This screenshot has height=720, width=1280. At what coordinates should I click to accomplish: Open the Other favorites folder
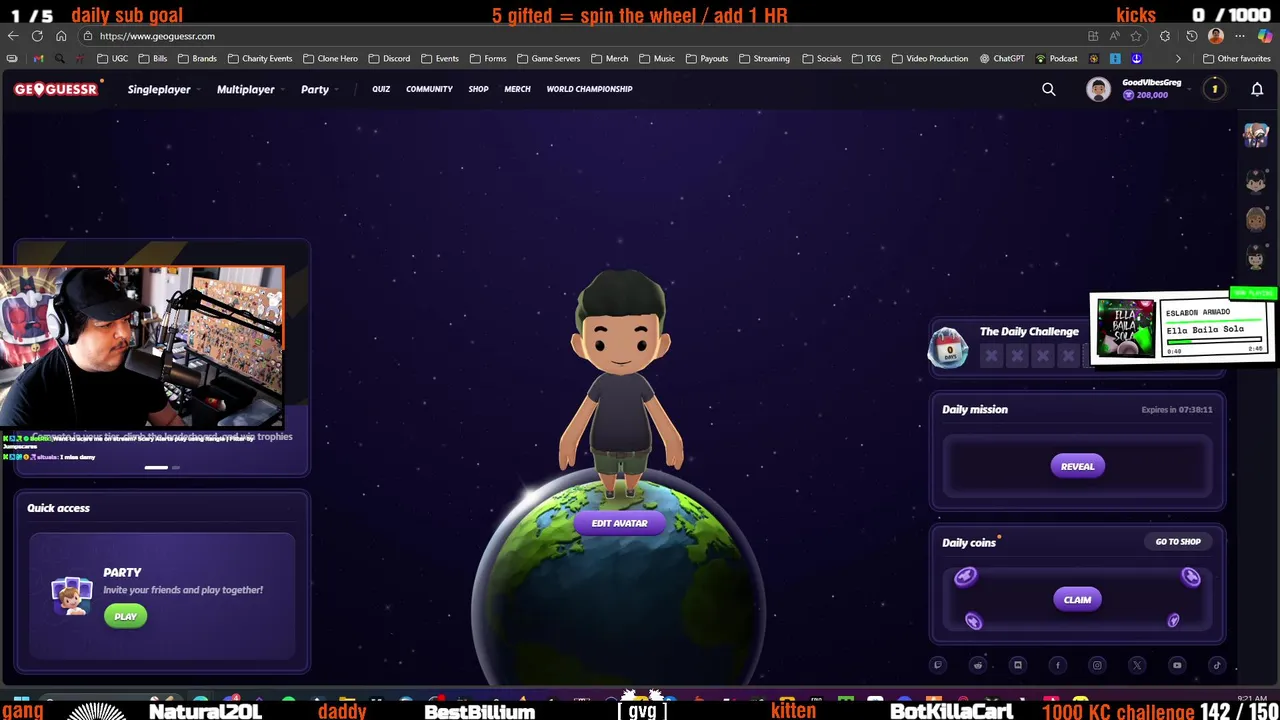1236,58
